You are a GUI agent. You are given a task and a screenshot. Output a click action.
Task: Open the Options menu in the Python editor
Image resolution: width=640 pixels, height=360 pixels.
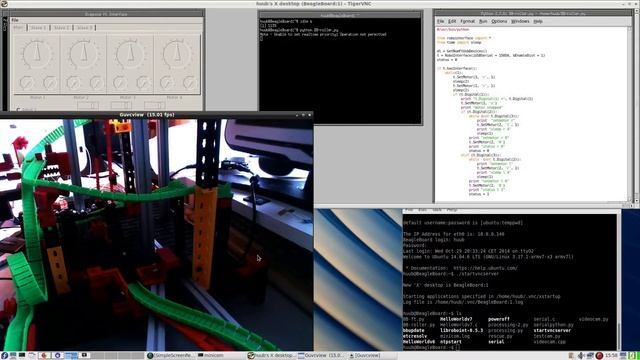(x=499, y=21)
